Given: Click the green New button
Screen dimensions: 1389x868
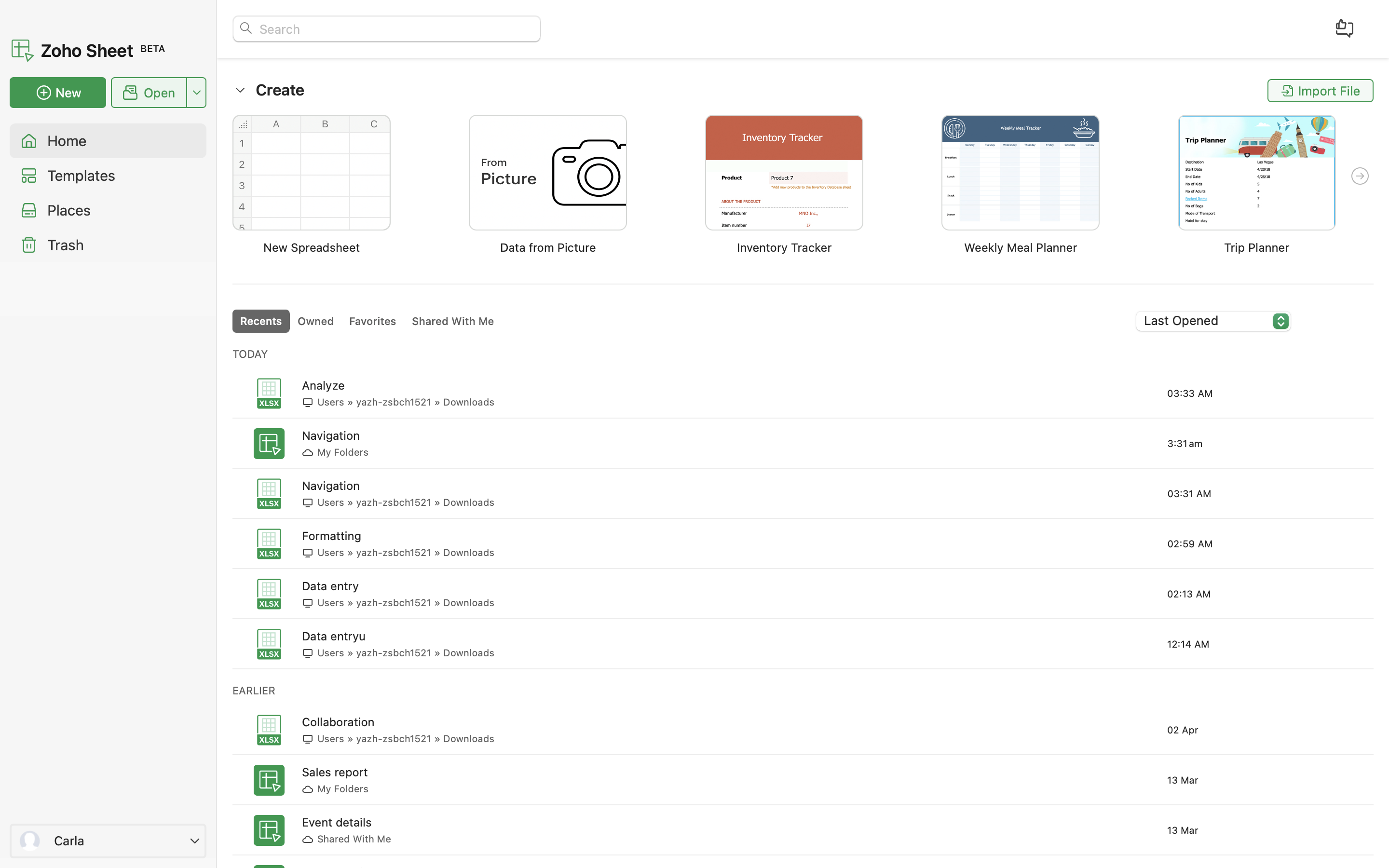Looking at the screenshot, I should click(x=58, y=93).
